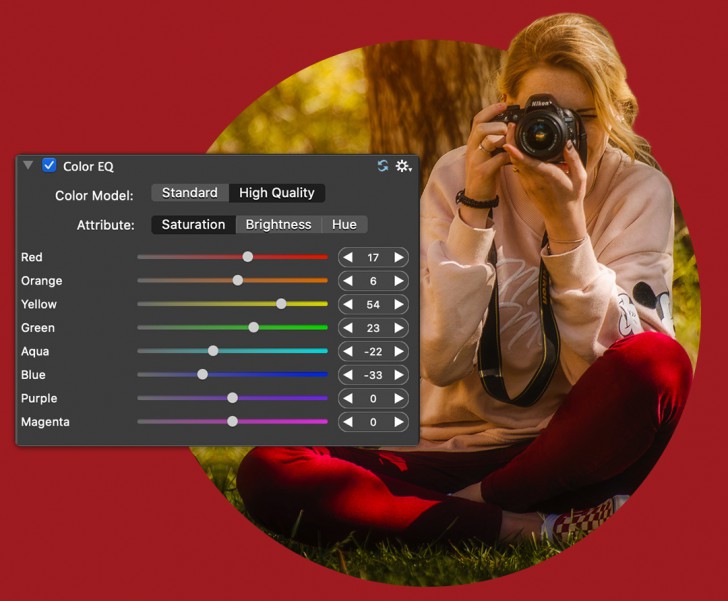Click the Red slider handle
This screenshot has height=601, width=728.
(248, 257)
